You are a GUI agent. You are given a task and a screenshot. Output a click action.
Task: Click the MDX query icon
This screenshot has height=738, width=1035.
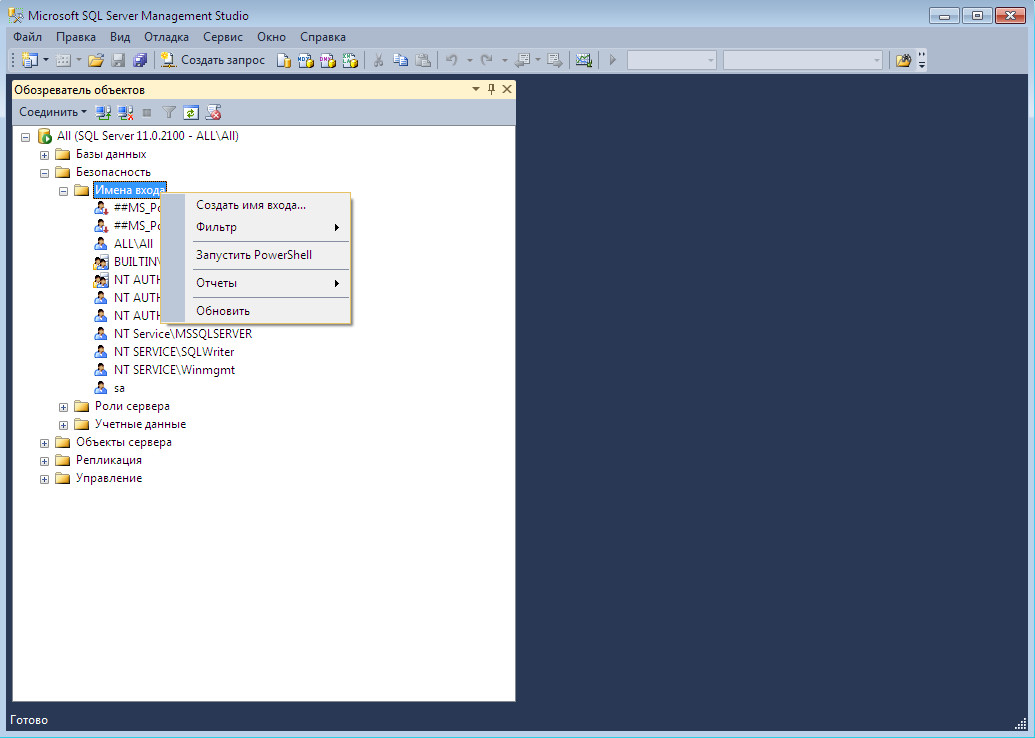point(306,60)
